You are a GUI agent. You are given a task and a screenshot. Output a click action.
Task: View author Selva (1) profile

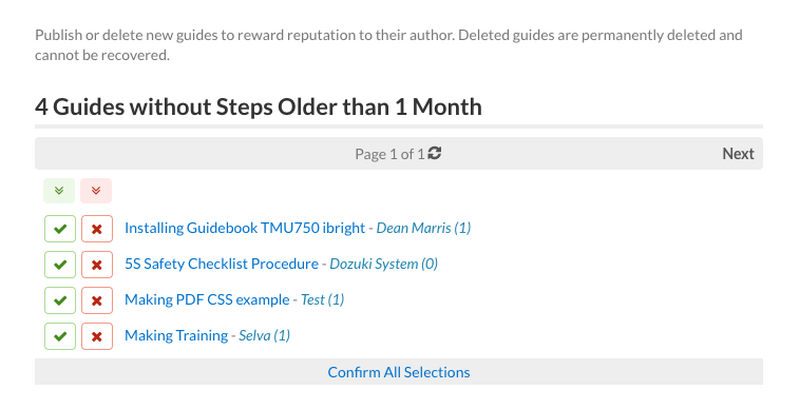[264, 335]
